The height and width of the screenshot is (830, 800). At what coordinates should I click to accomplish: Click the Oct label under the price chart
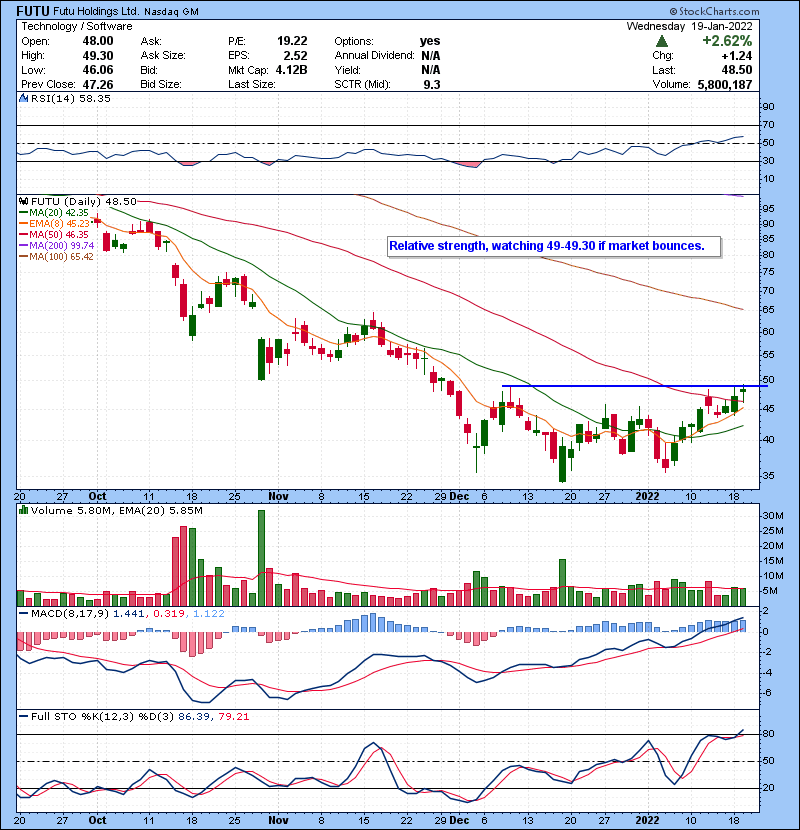(97, 497)
